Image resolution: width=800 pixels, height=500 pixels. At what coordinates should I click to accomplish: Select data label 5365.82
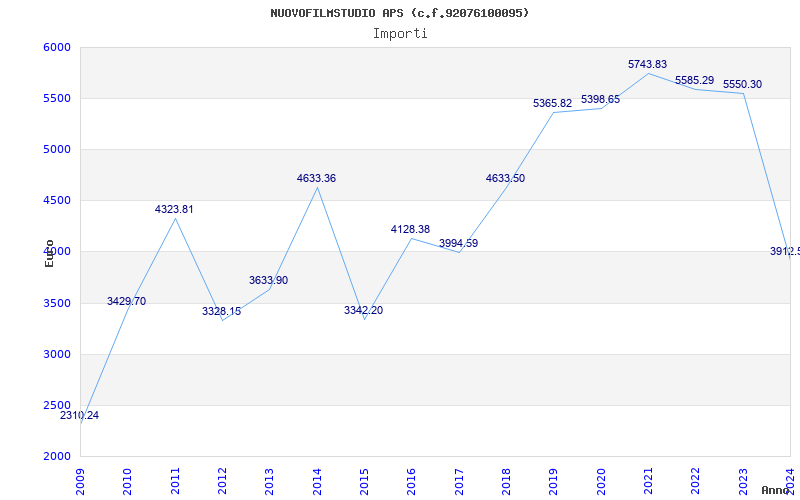553,104
